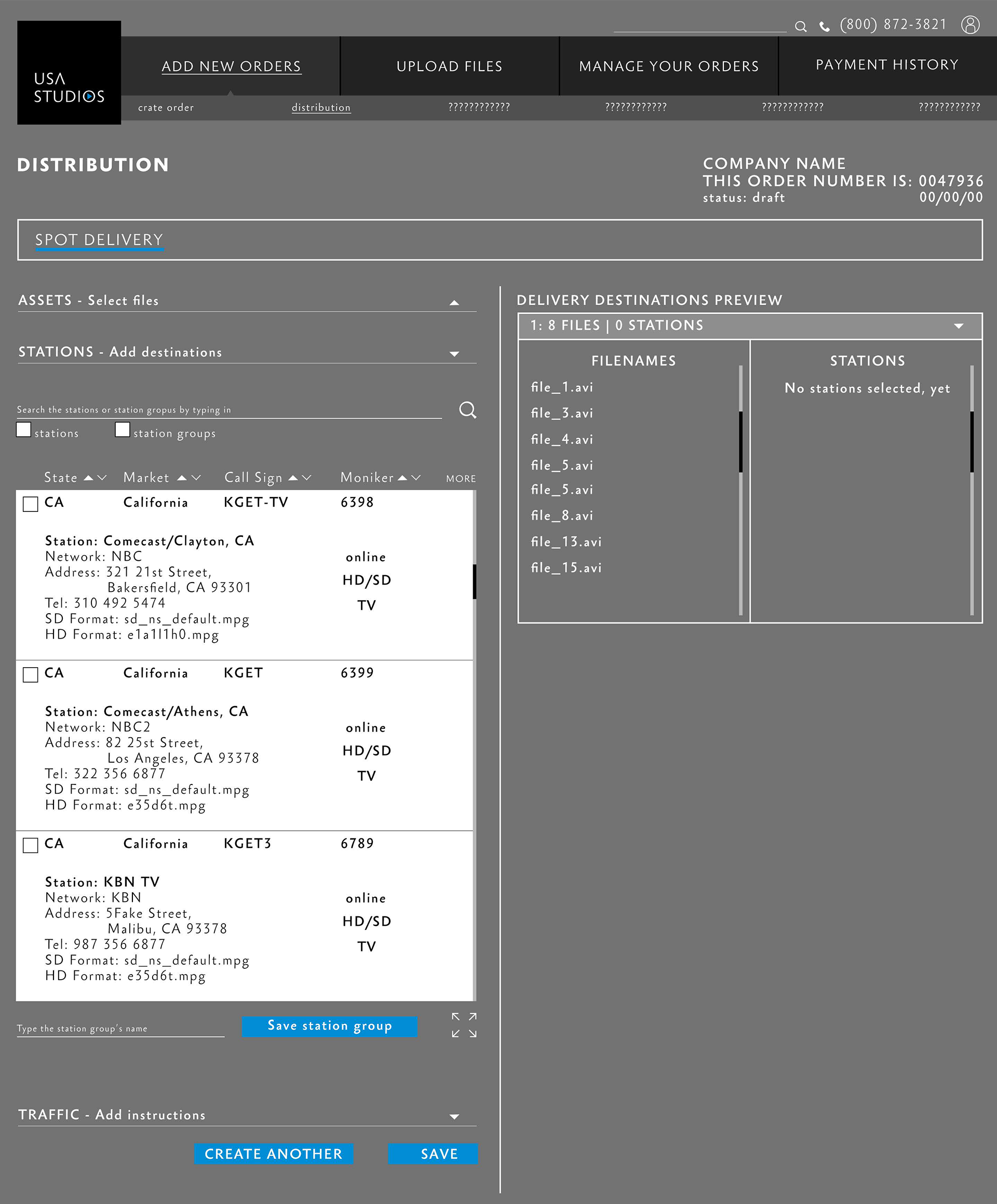Open the 8 FILES 0 STATIONS dropdown

[958, 326]
